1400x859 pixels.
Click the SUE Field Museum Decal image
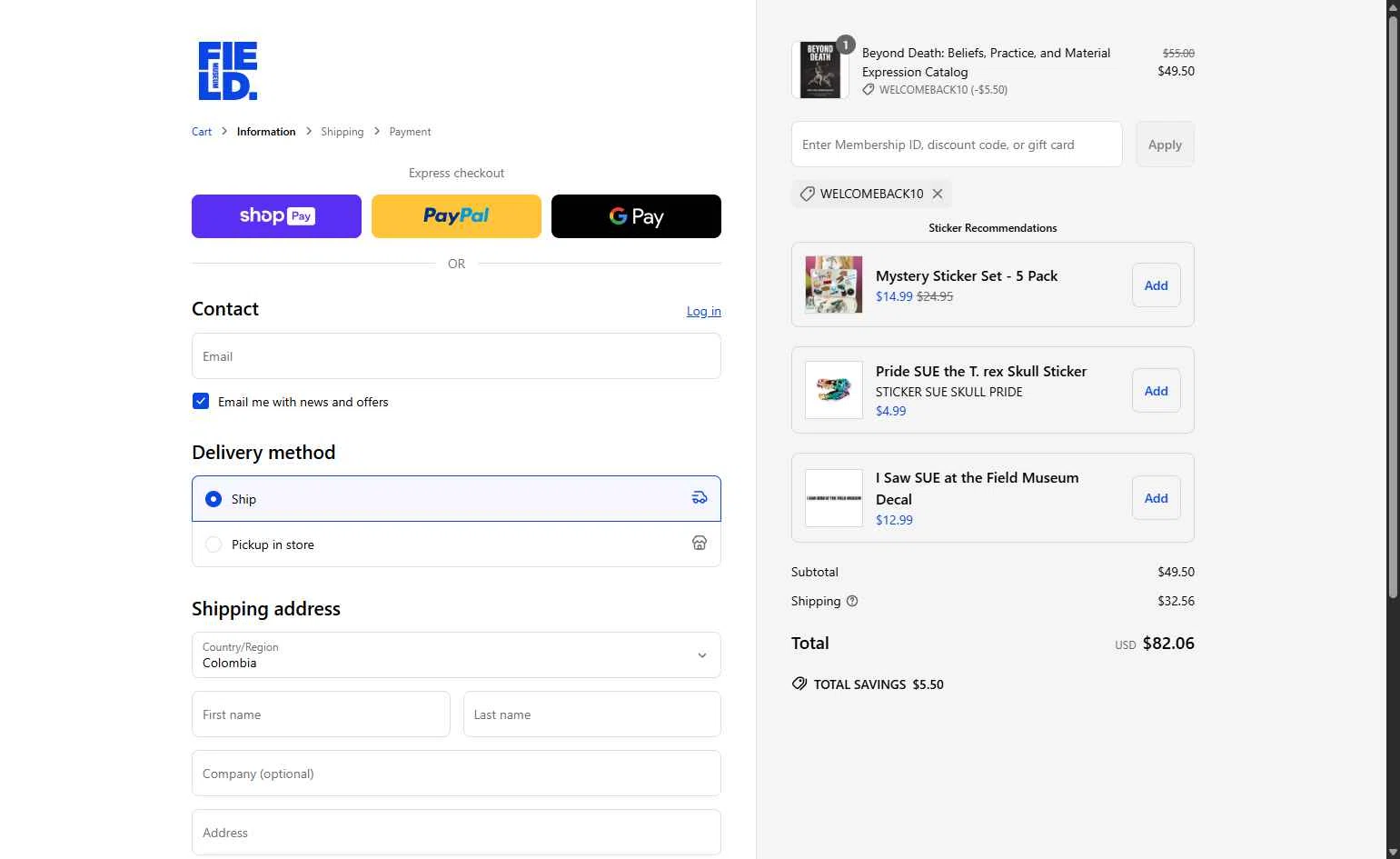(833, 498)
